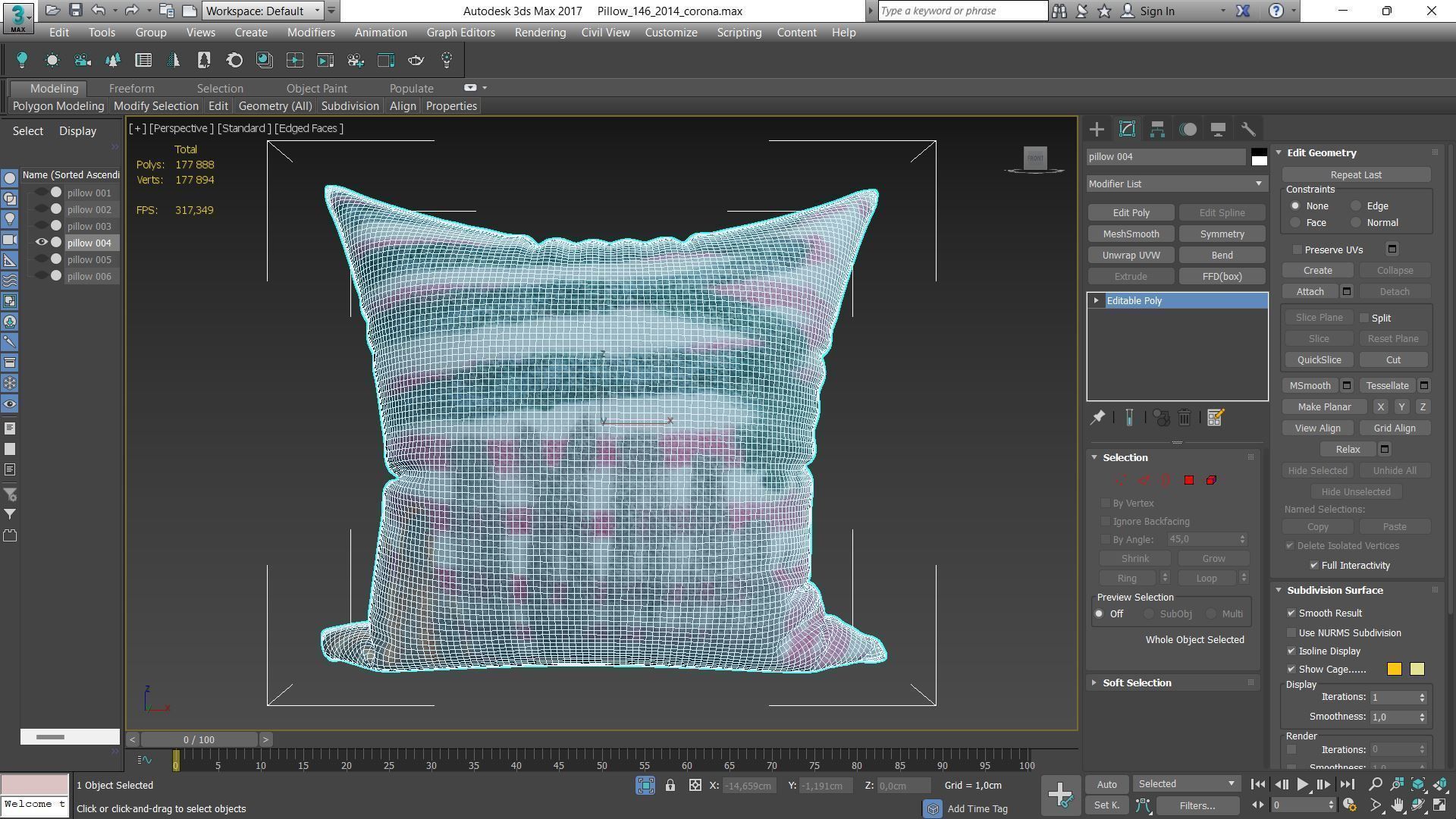Open Configure Modifier Sets icon
1456x819 pixels.
click(1215, 418)
